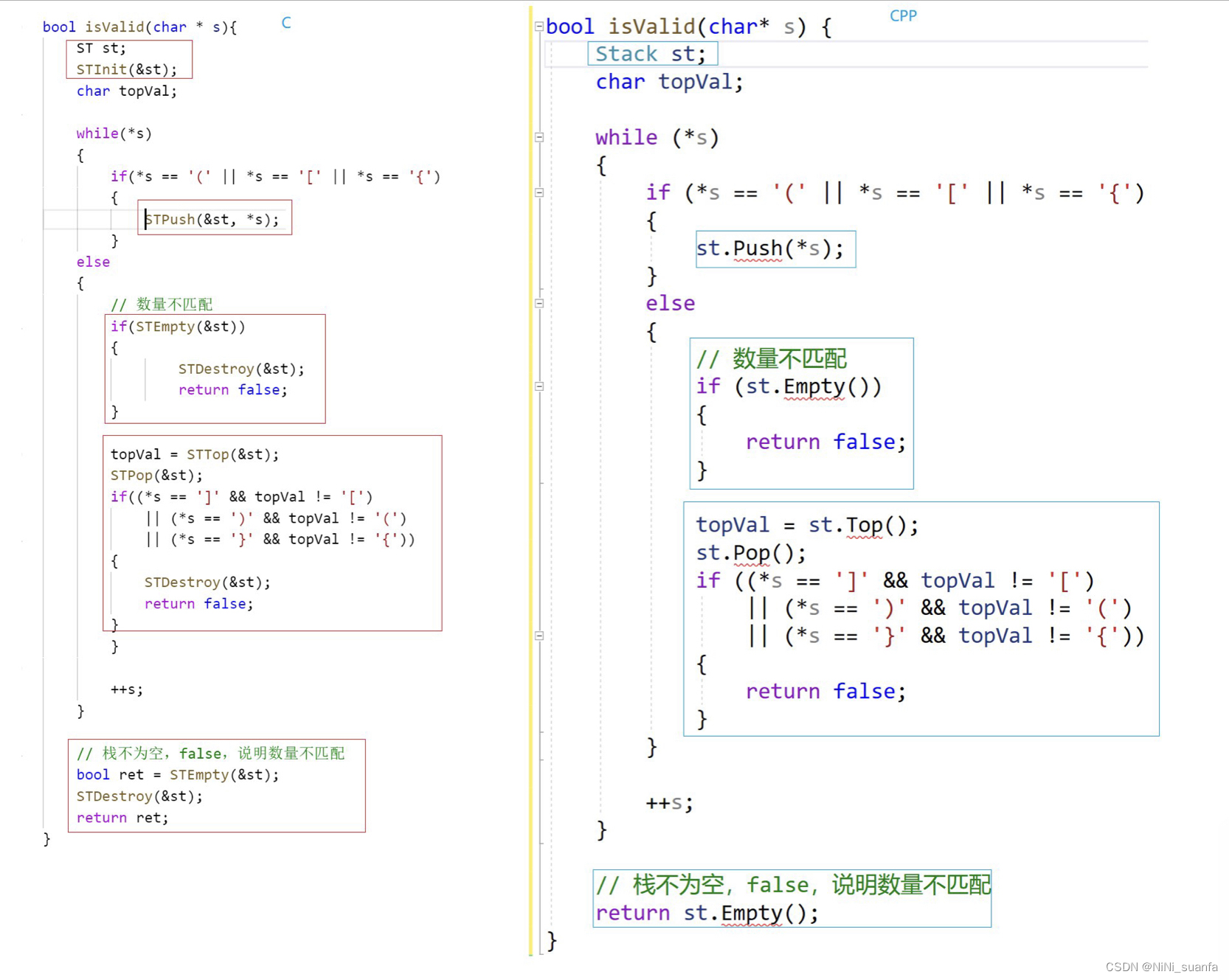Click C line "|| (*s == ')' && topVal != '(')"
1229x980 pixels.
coord(276,518)
